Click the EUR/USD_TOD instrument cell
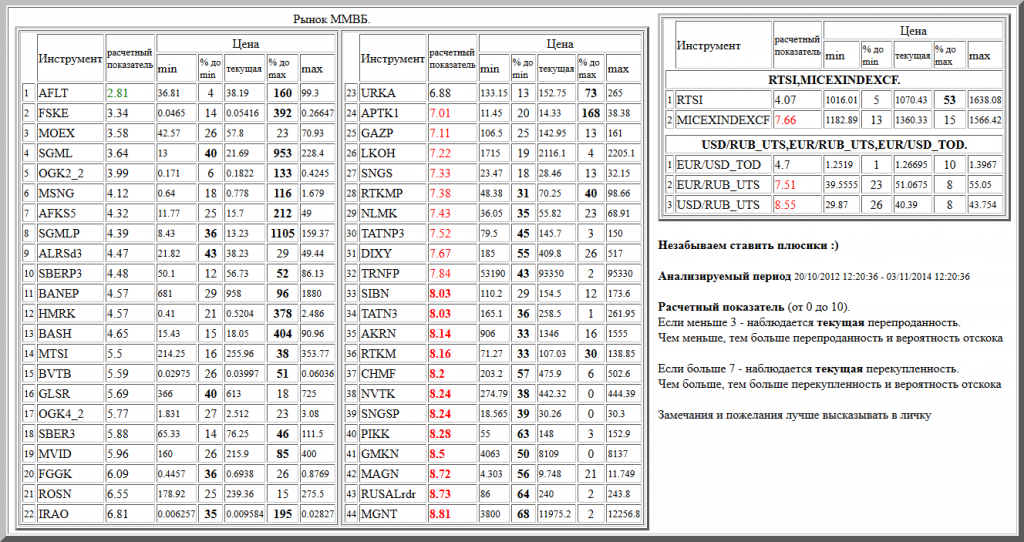1024x542 pixels. click(718, 164)
